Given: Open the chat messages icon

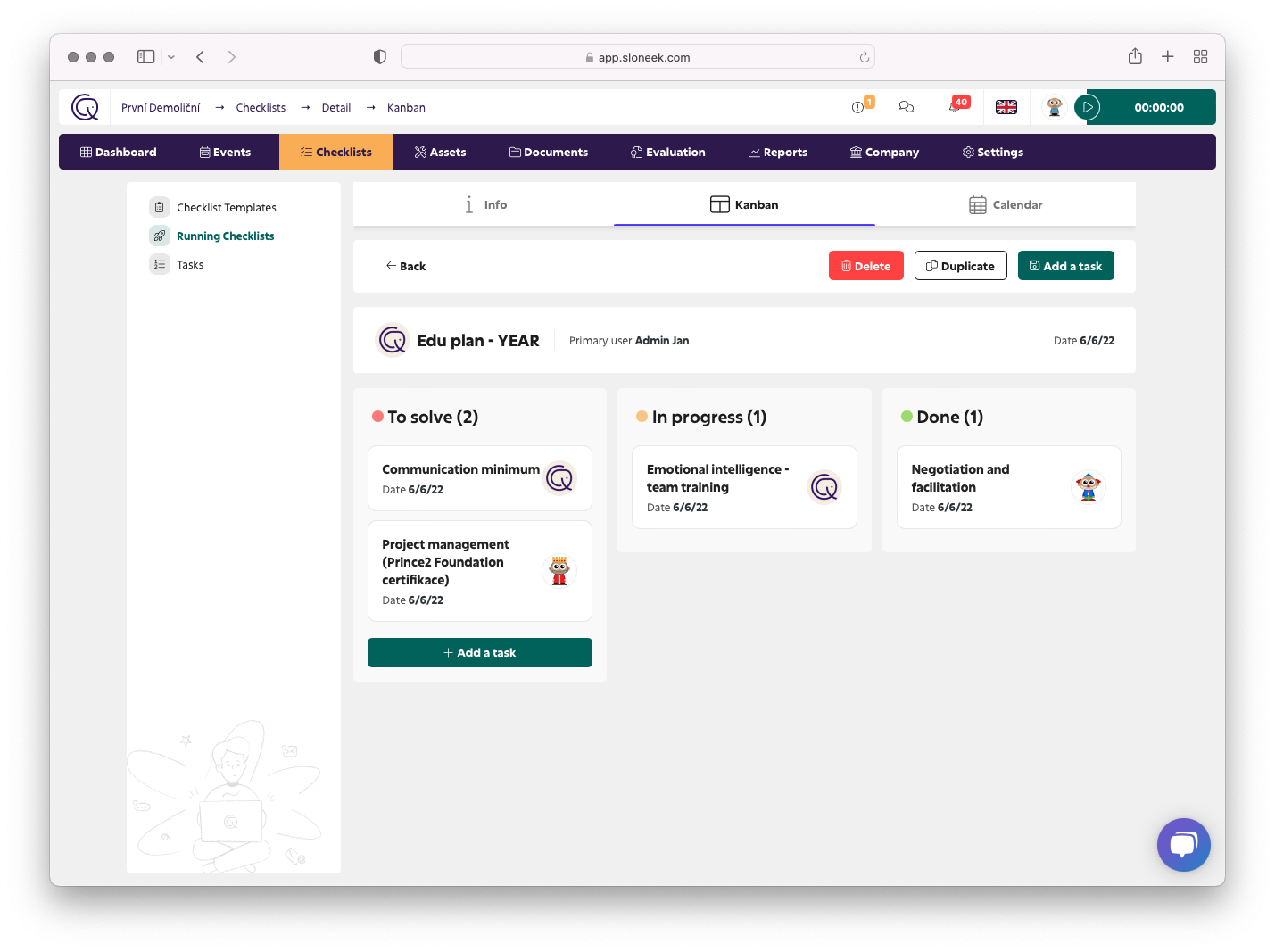Looking at the screenshot, I should coord(907,107).
